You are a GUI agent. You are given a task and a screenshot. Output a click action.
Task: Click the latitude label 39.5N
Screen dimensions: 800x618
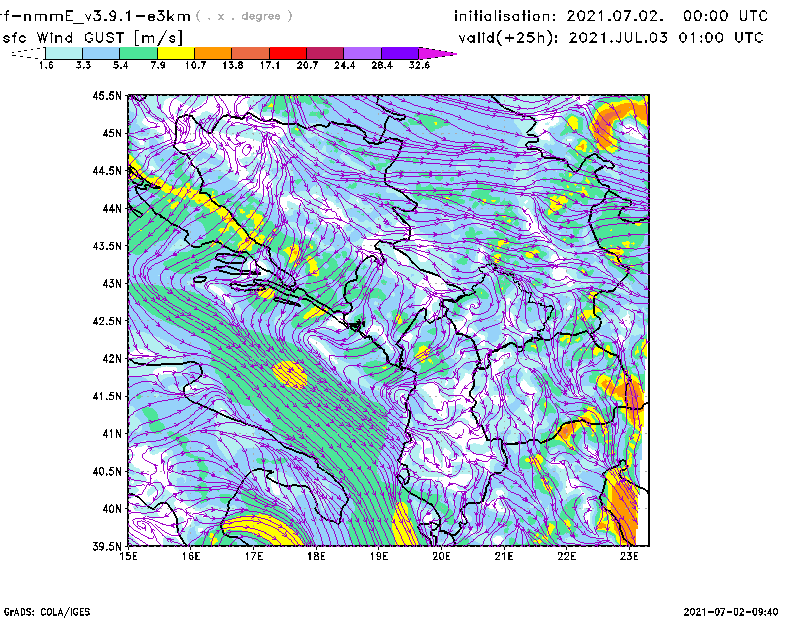point(107,546)
